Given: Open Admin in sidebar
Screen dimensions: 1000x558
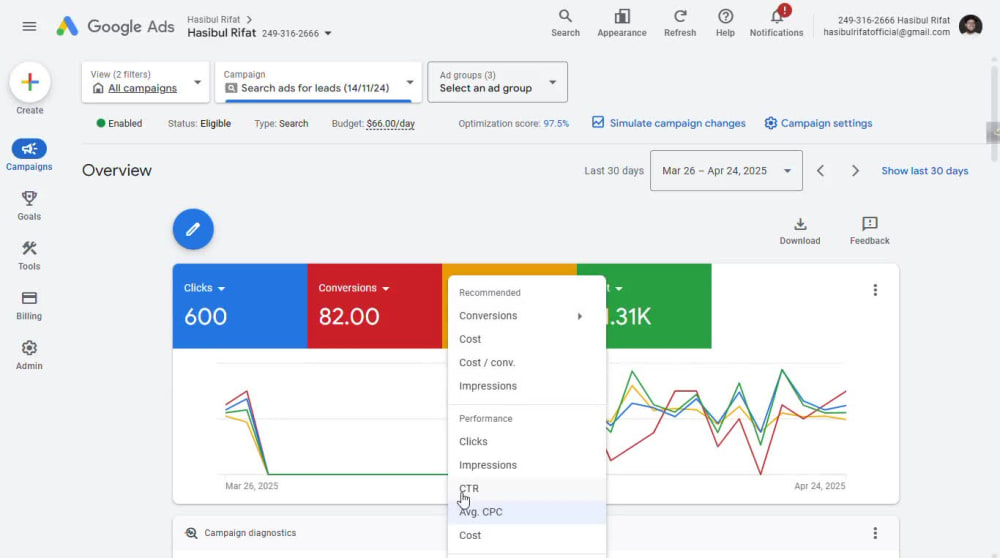Looking at the screenshot, I should click(29, 355).
